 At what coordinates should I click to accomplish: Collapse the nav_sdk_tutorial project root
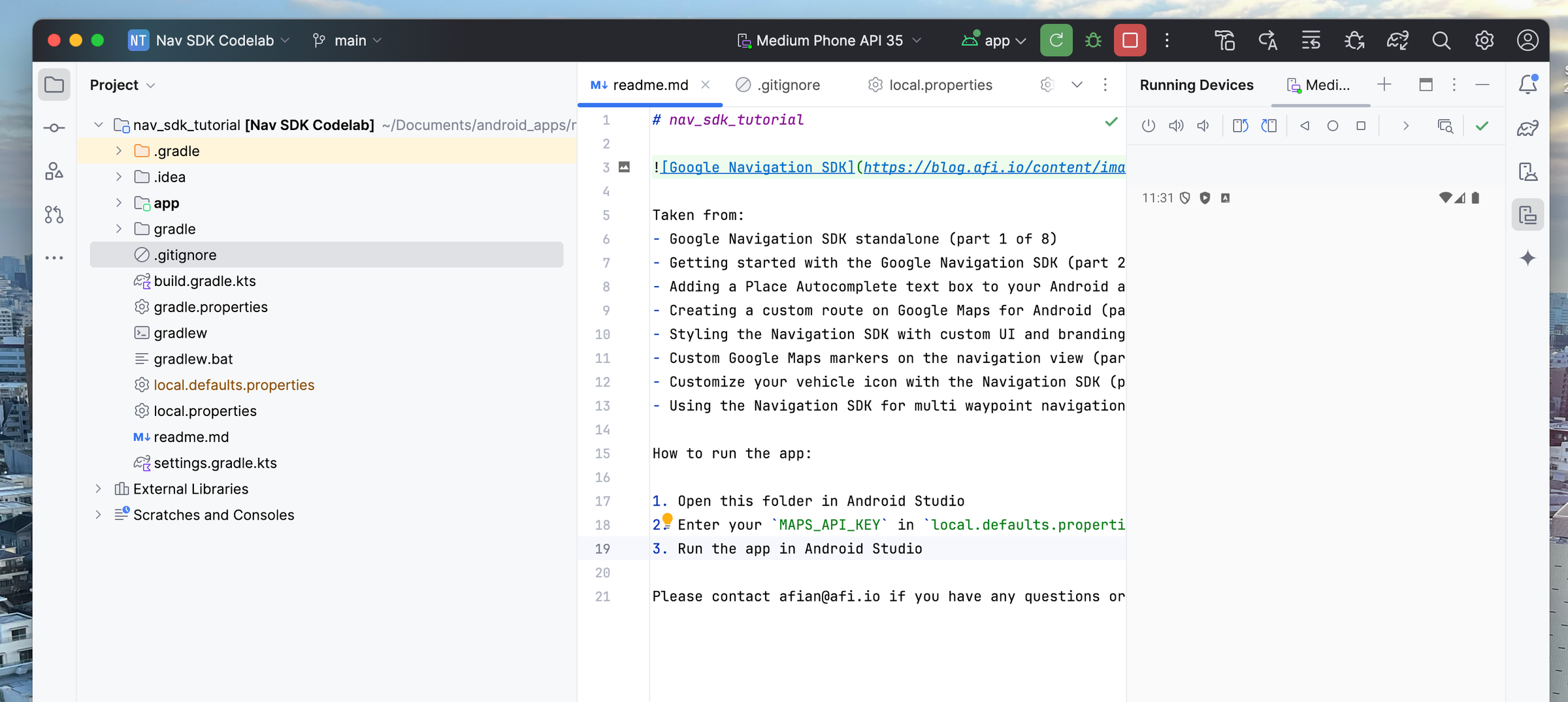point(98,124)
